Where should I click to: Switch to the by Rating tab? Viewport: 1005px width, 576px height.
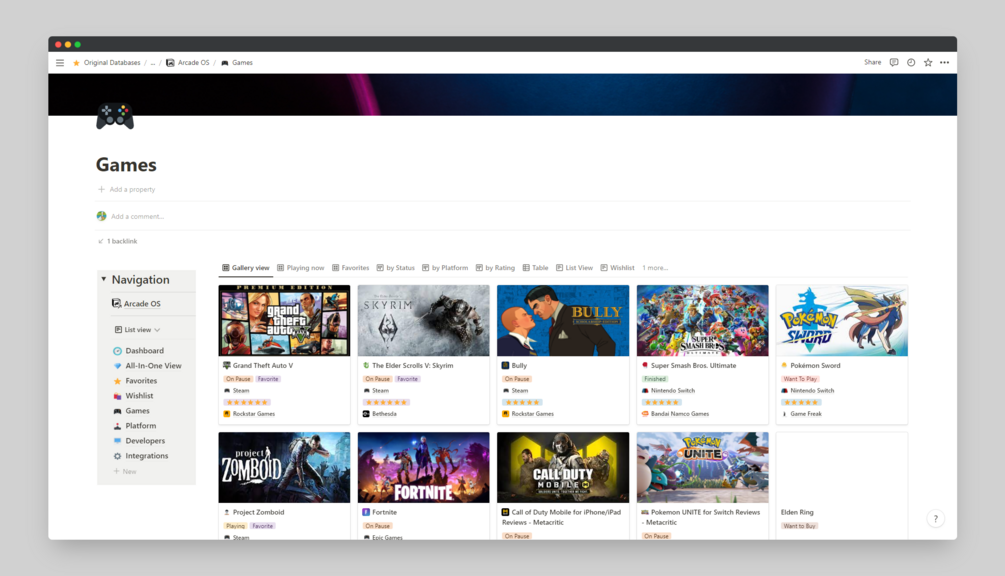click(x=495, y=268)
